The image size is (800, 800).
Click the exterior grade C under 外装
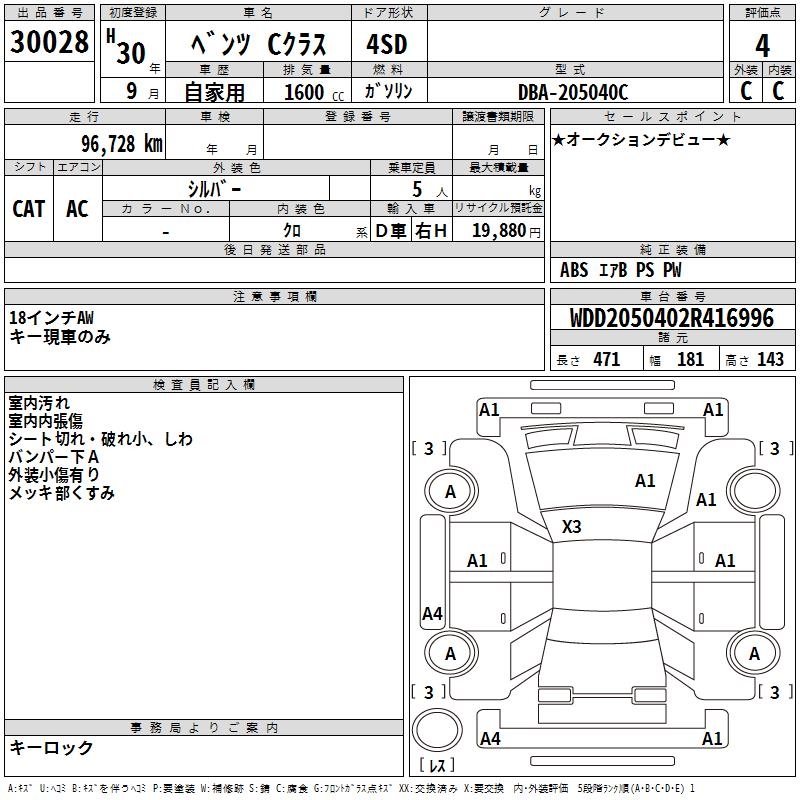tap(746, 91)
